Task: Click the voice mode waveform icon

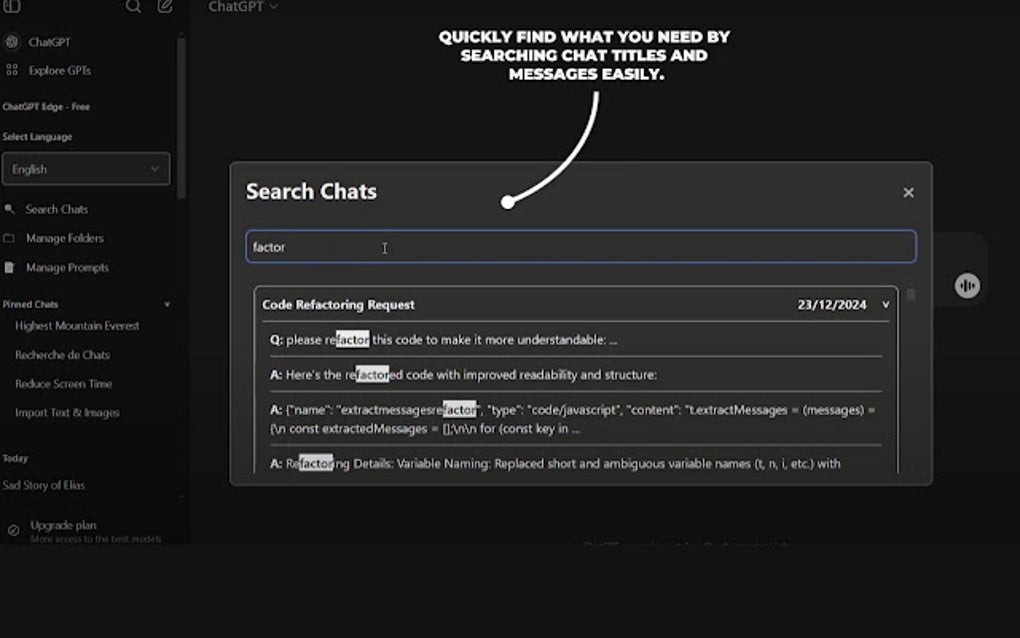Action: coord(967,286)
